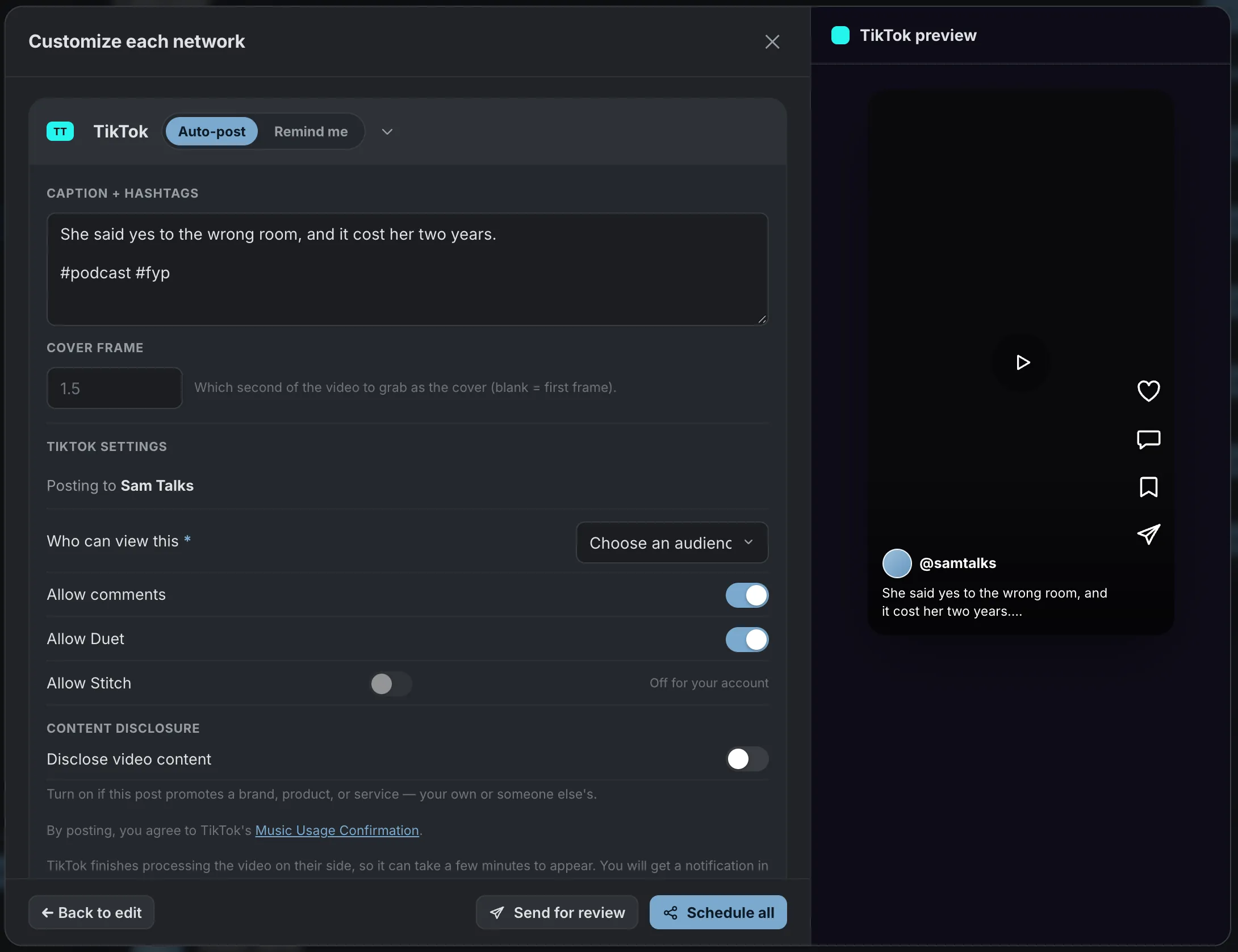Viewport: 1238px width, 952px height.
Task: Click the TT TikTok badge icon
Action: click(x=60, y=132)
